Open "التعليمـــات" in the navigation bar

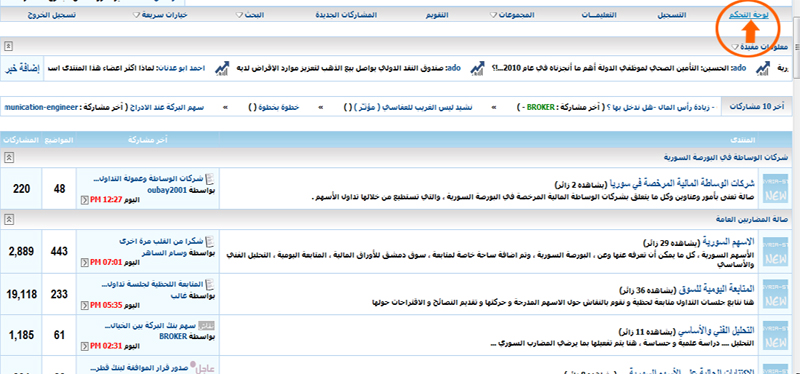click(x=599, y=15)
